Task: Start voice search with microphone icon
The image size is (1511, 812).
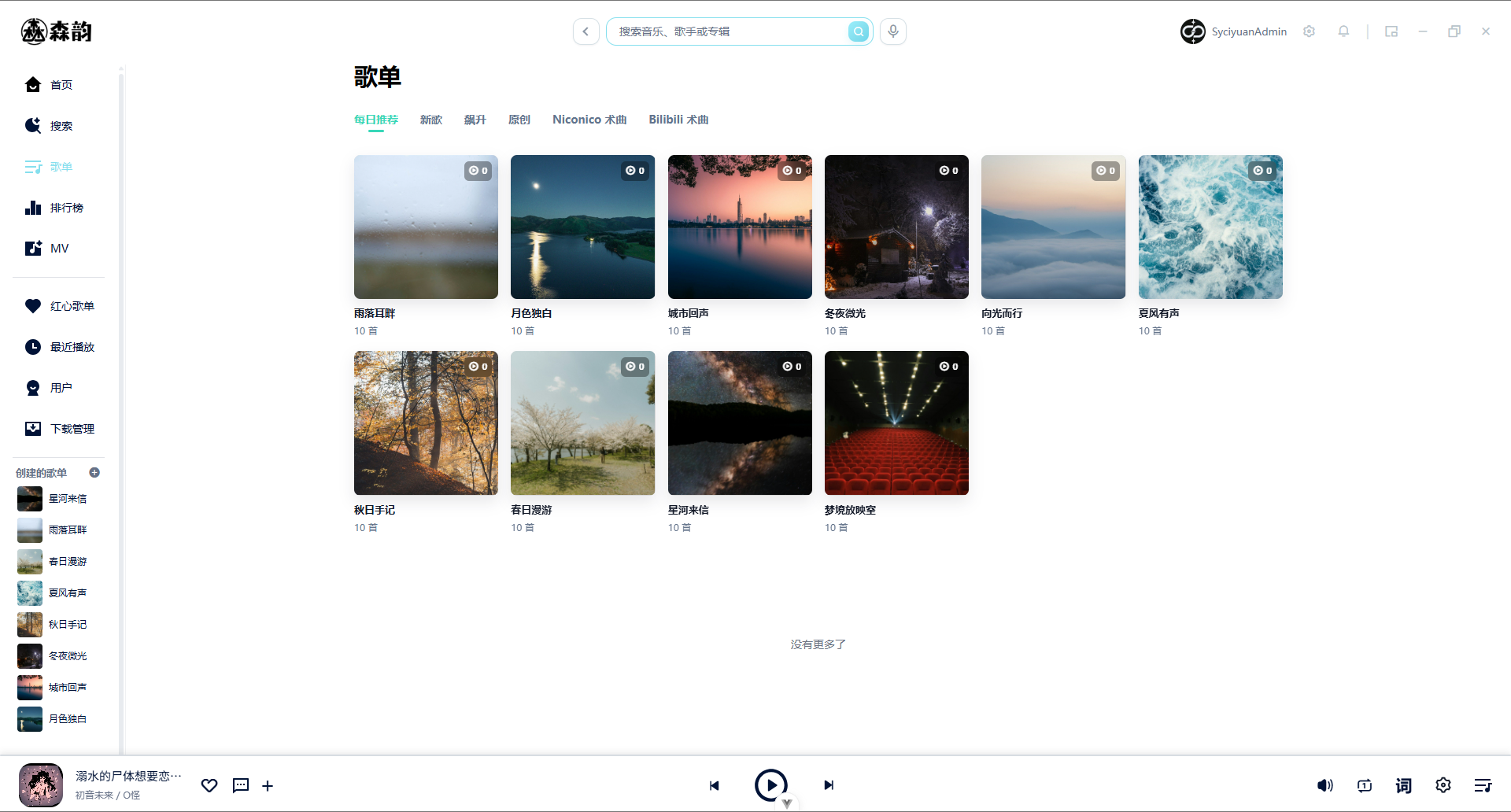Action: 893,31
